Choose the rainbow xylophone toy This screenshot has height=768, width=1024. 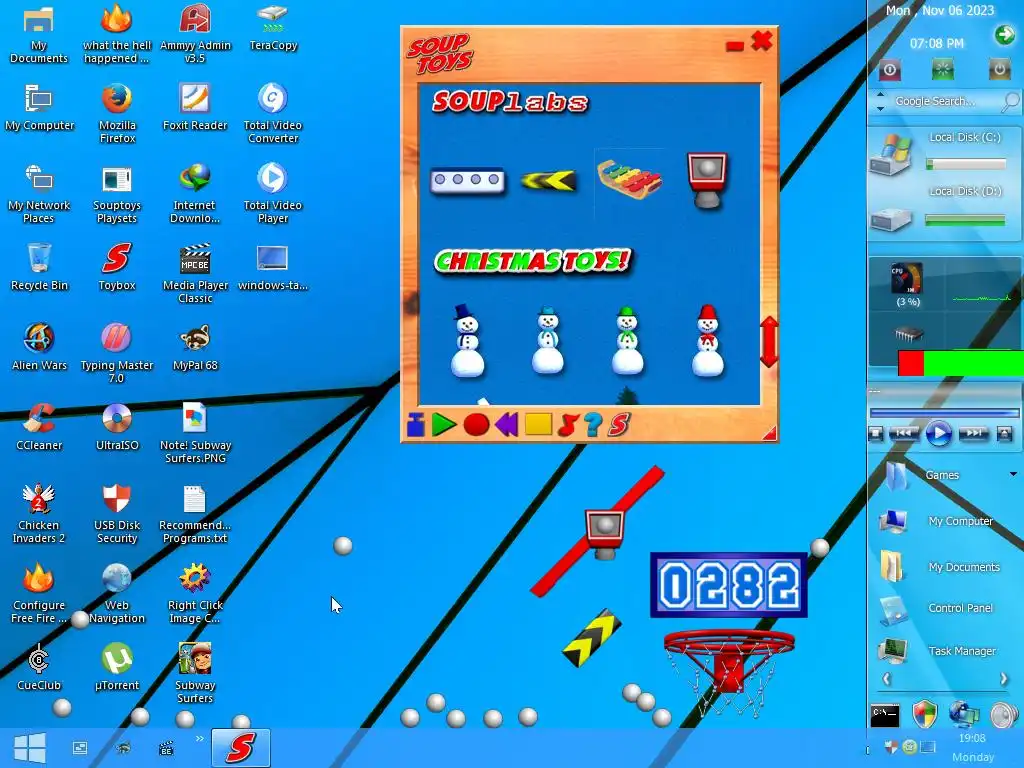click(629, 179)
